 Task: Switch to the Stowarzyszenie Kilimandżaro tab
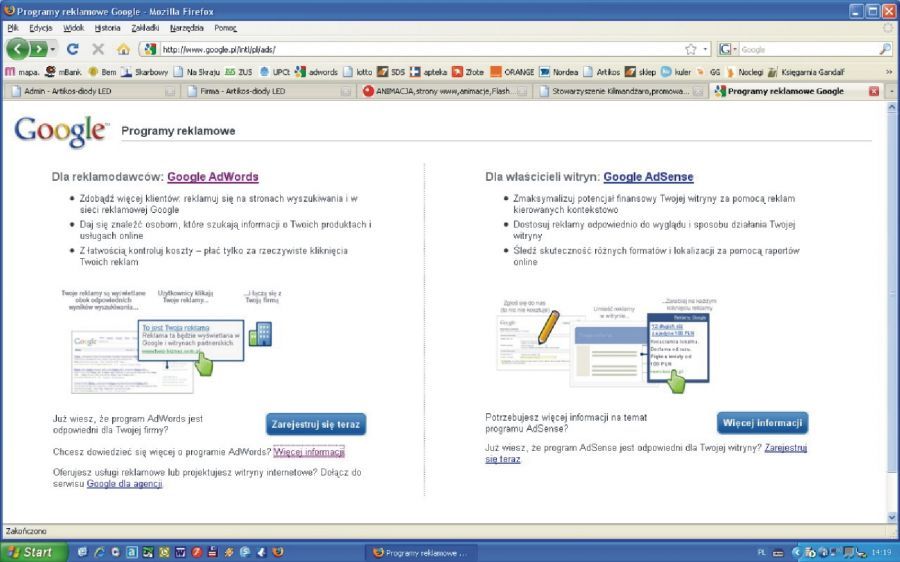(x=621, y=91)
